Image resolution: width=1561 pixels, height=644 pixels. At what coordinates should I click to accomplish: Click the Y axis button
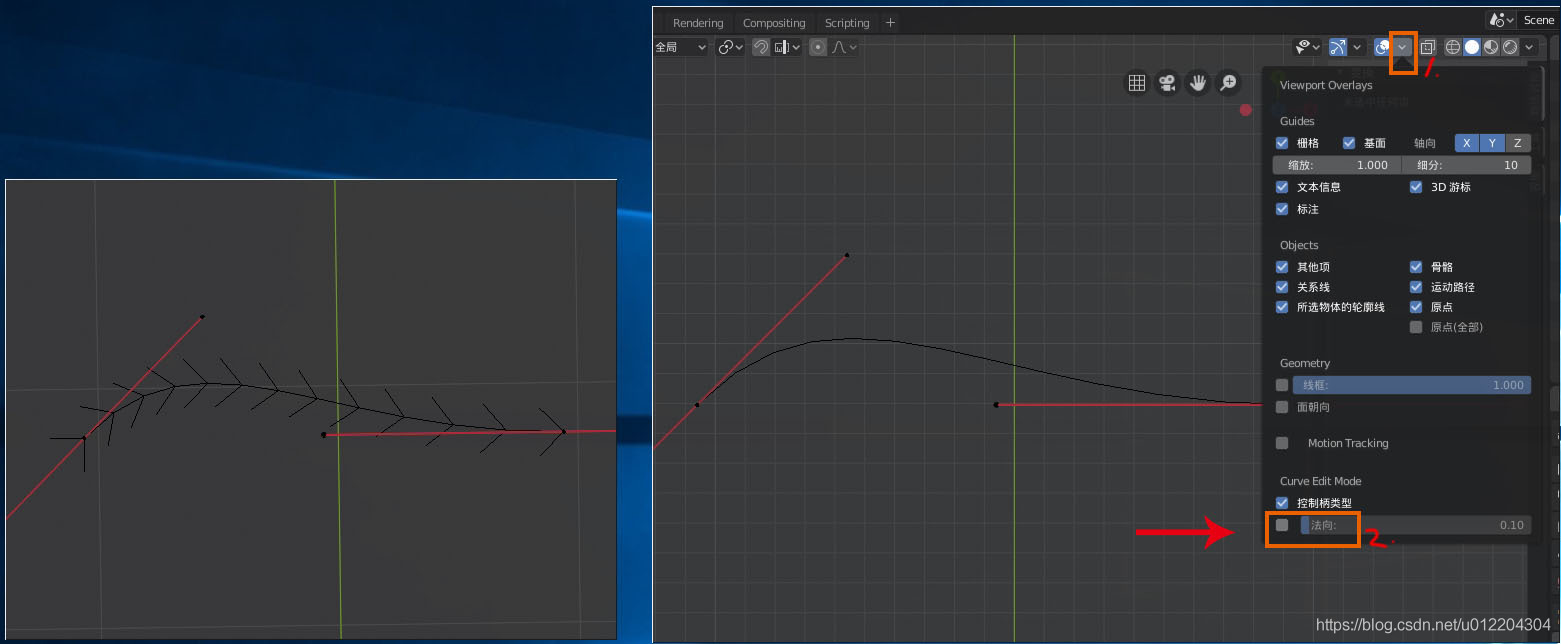1492,143
